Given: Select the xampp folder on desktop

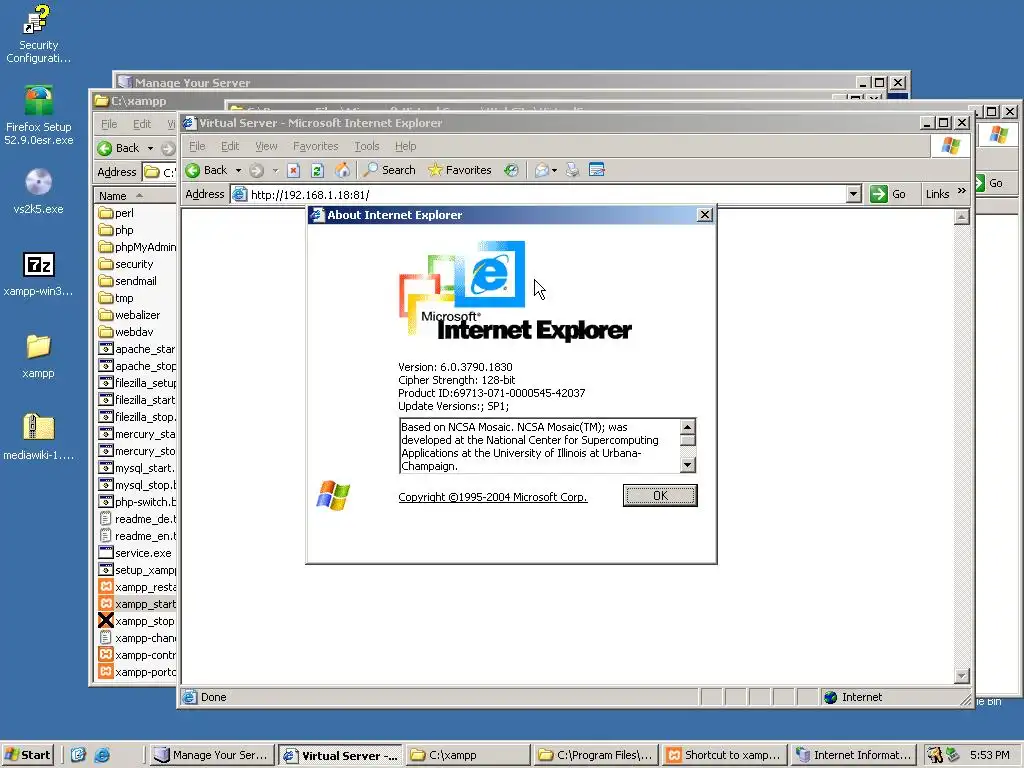Looking at the screenshot, I should pos(39,356).
